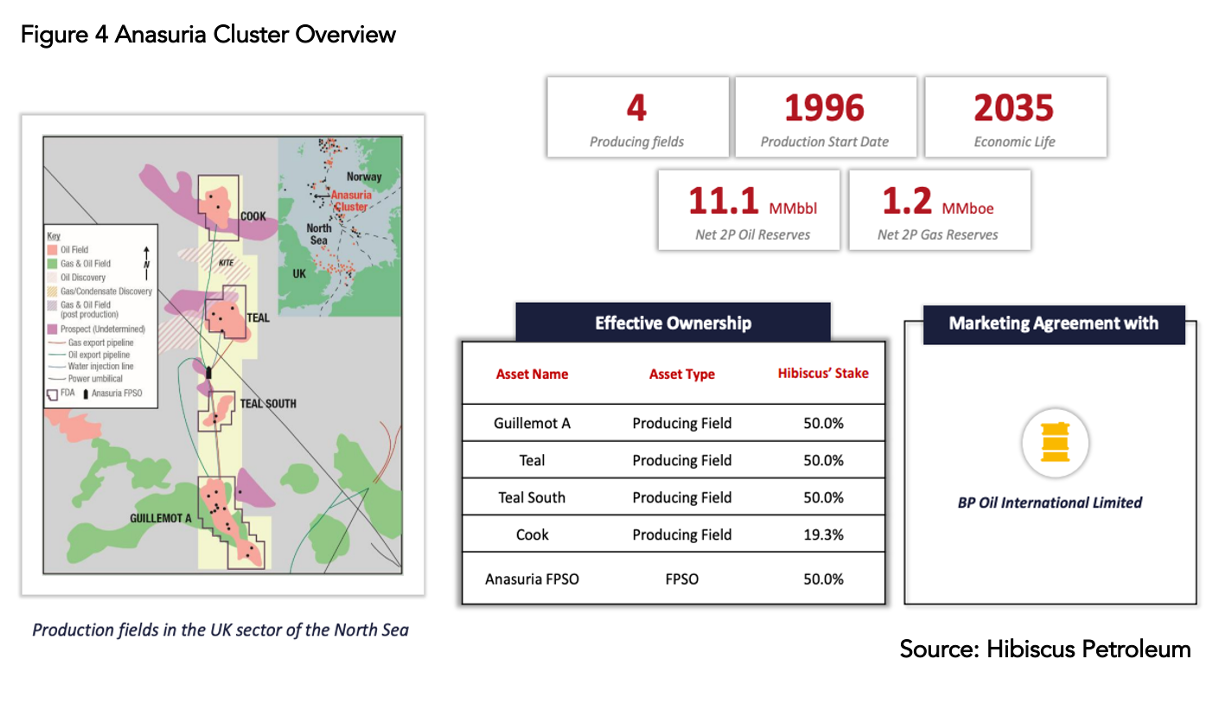Image resolution: width=1226 pixels, height=710 pixels.
Task: Click the '4 Producing fields' stat card
Action: [637, 117]
